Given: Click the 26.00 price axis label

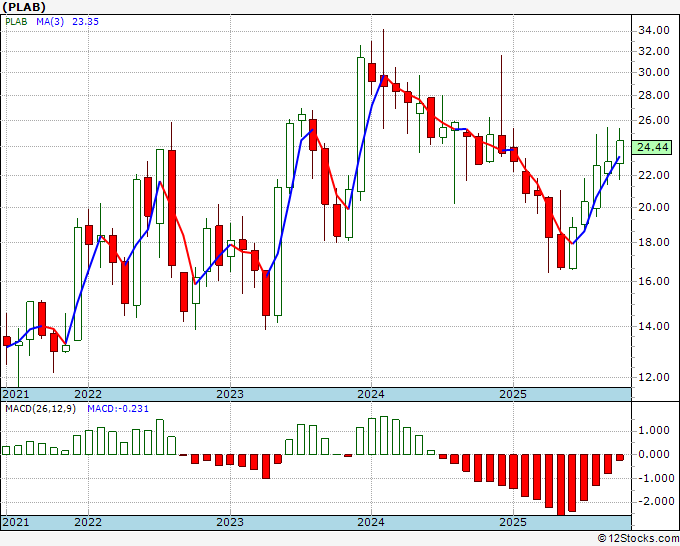Looking at the screenshot, I should [x=654, y=120].
